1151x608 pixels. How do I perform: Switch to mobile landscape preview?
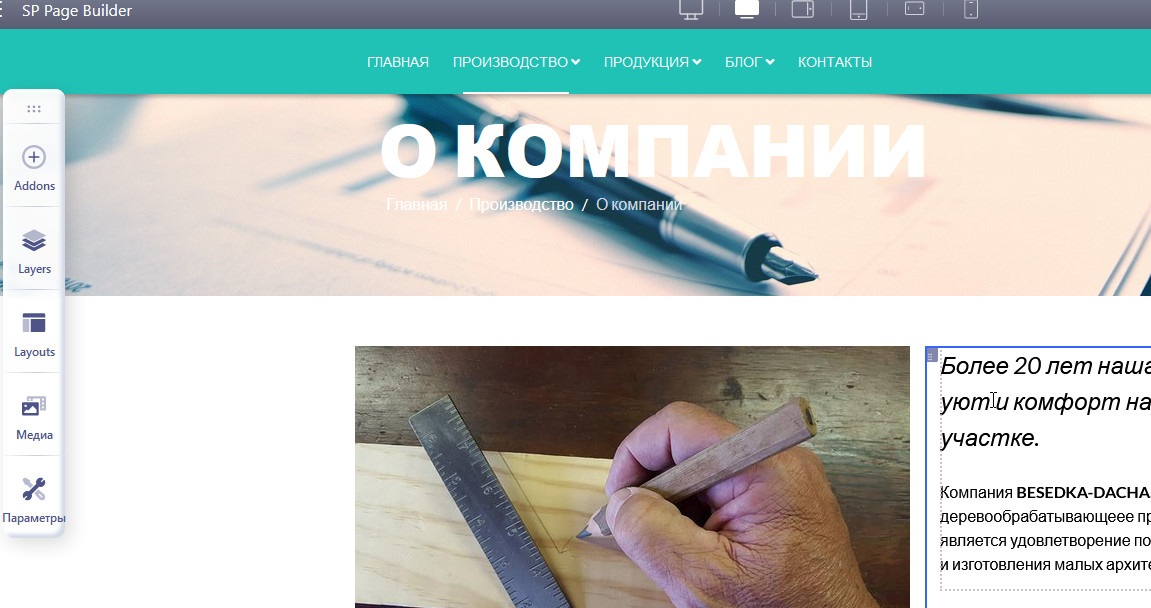[x=915, y=8]
